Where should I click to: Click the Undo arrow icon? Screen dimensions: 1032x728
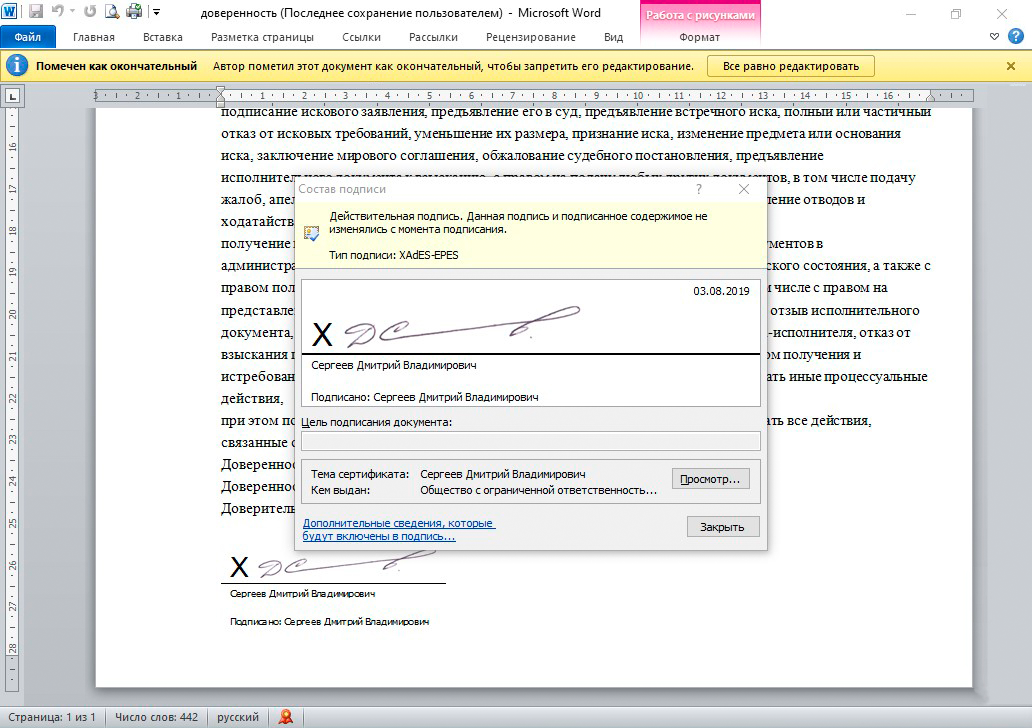click(58, 11)
